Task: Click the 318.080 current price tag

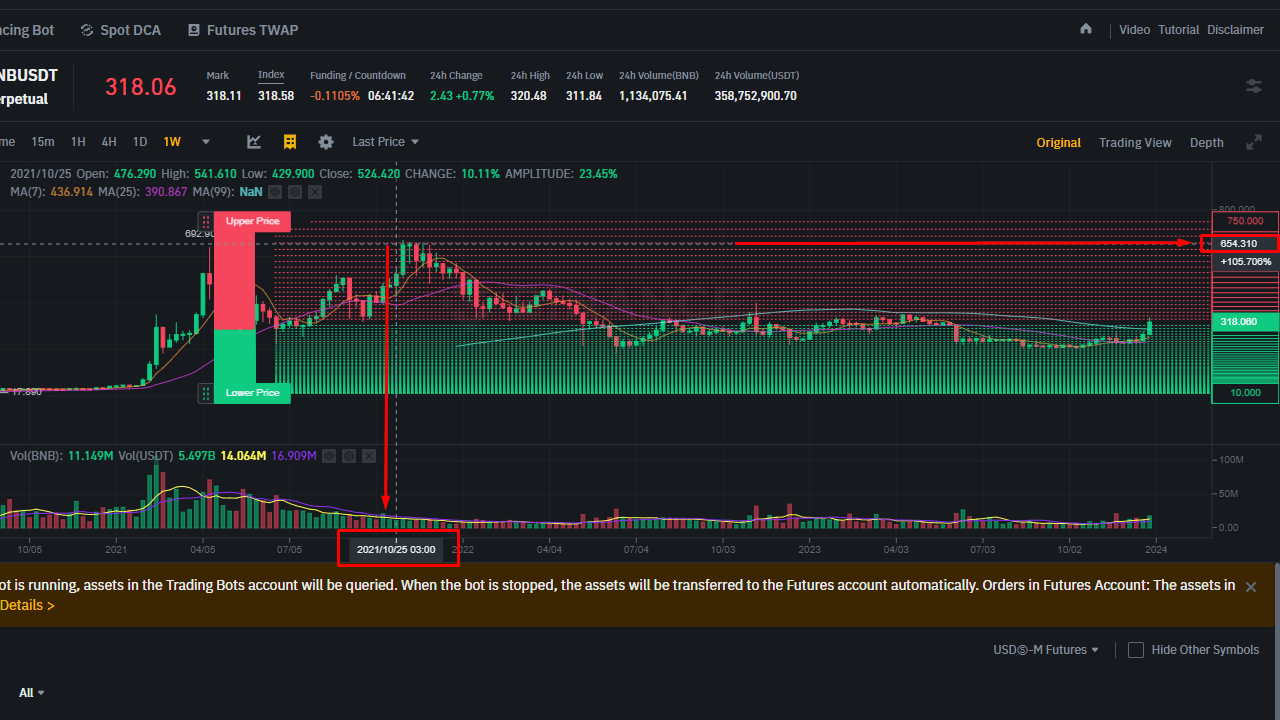Action: click(1245, 322)
